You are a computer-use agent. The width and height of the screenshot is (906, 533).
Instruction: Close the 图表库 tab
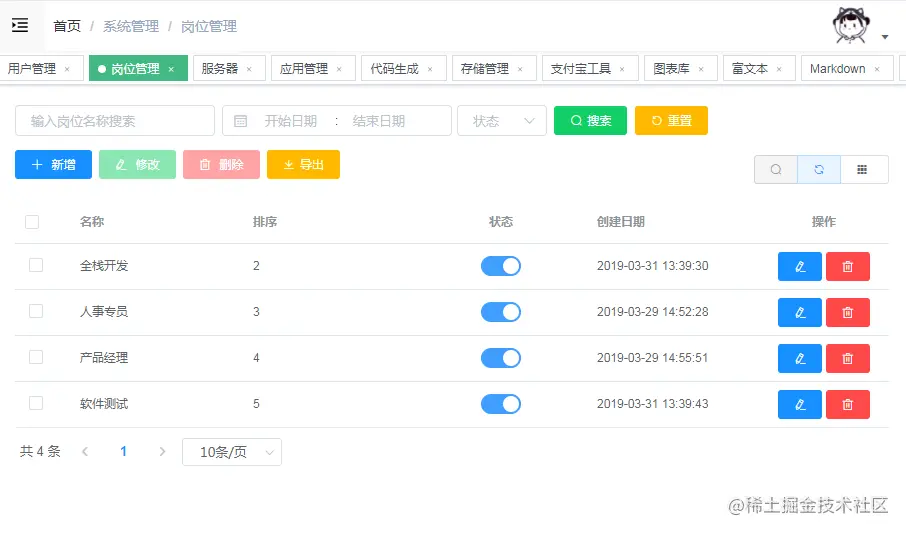(x=701, y=69)
